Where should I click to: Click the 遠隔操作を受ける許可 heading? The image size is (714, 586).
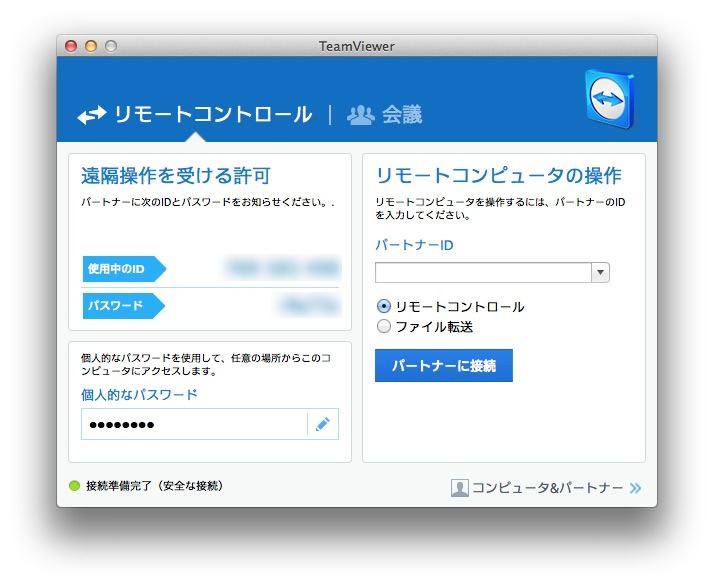(176, 176)
